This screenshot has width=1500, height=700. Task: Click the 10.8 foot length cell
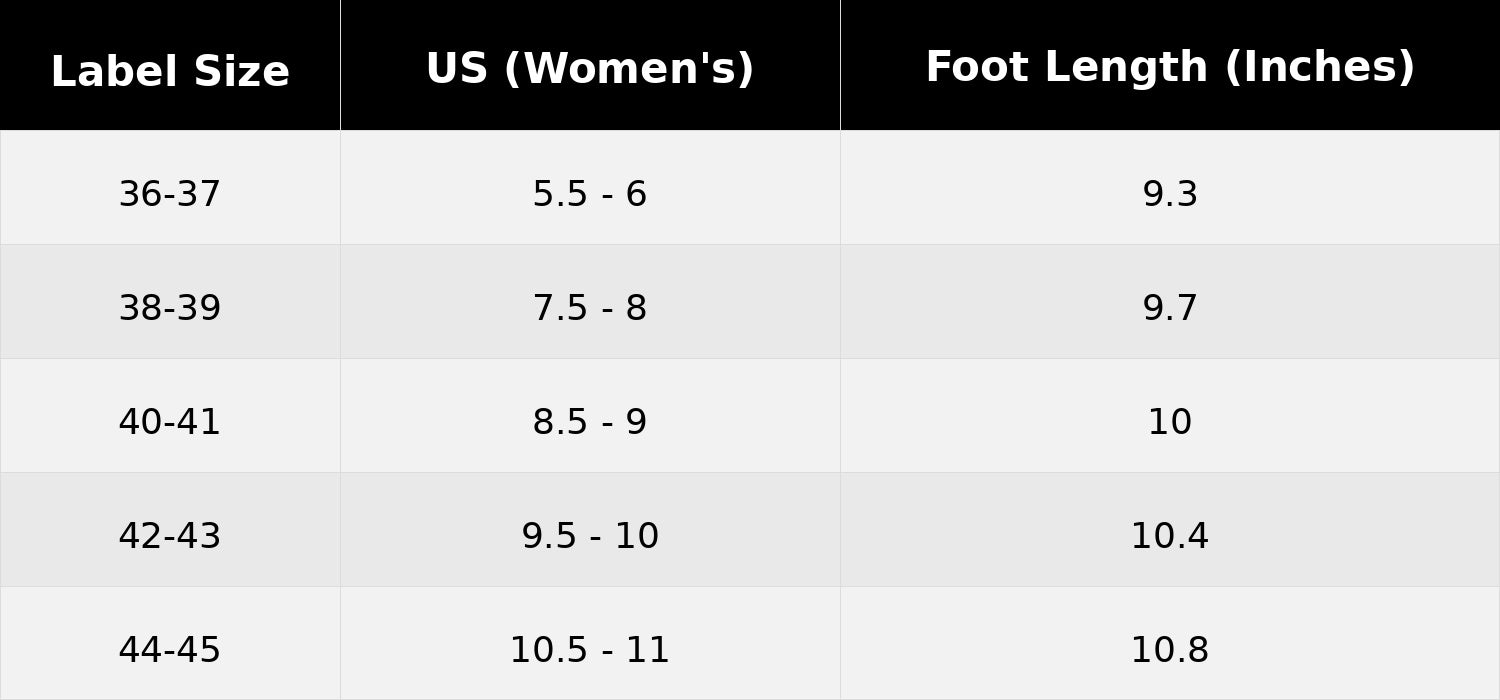(x=1170, y=650)
